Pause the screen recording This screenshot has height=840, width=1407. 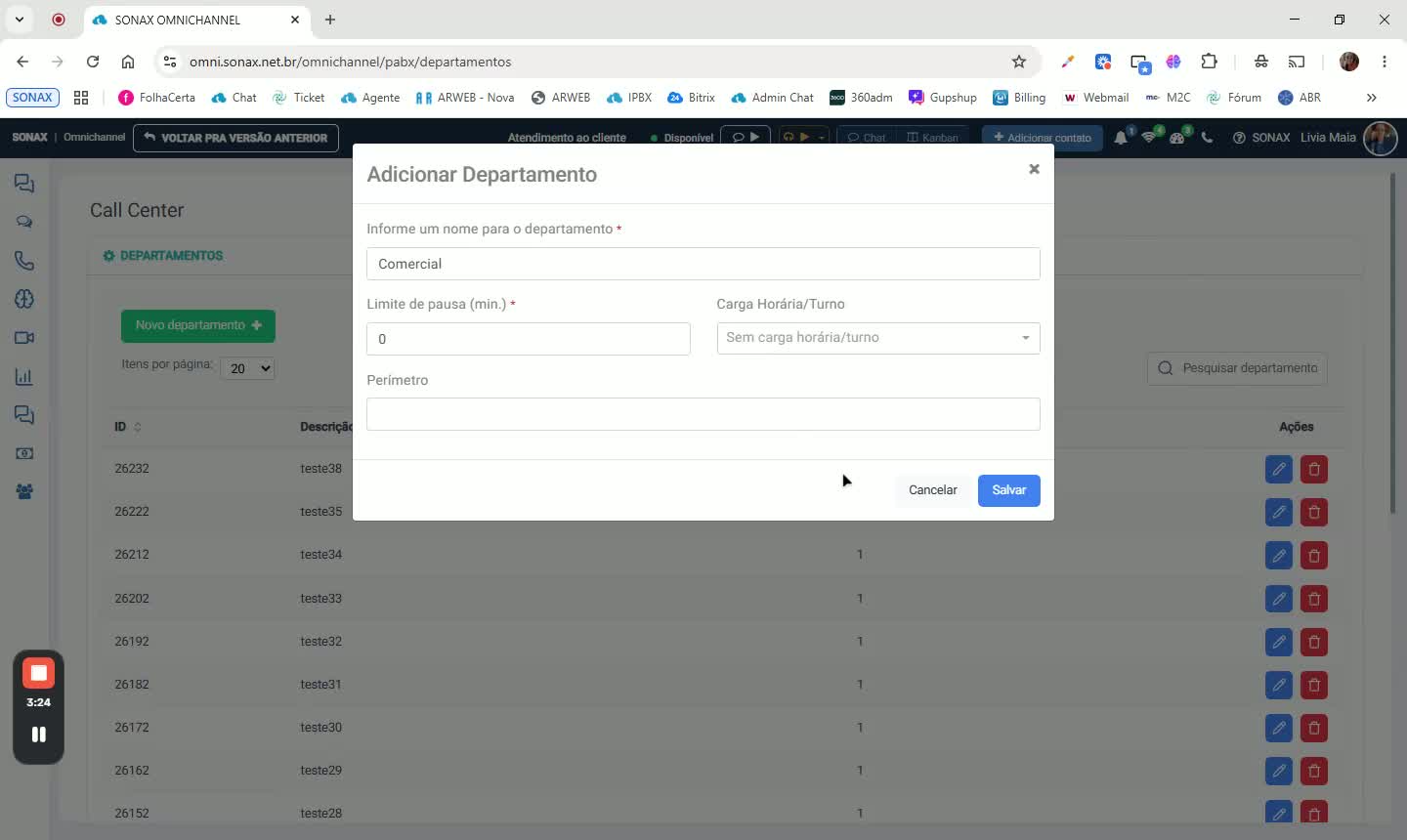click(x=38, y=735)
